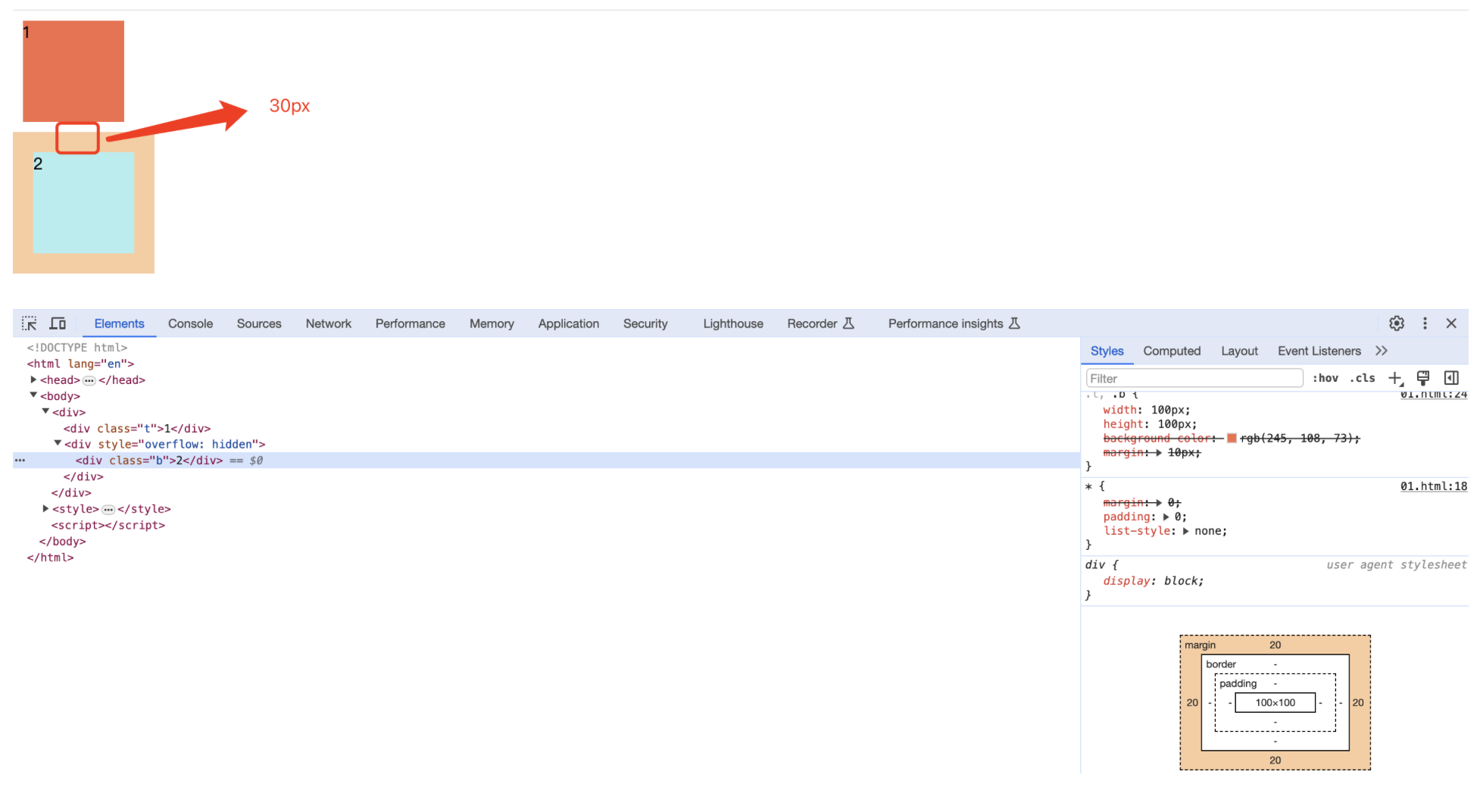Edit the bottom margin 20 in box model
Viewport: 1480px width, 812px height.
tap(1275, 760)
